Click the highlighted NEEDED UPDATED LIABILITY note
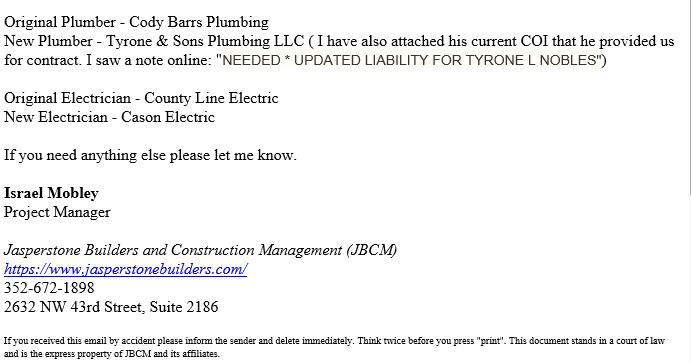Image resolution: width=691 pixels, height=362 pixels. (412, 60)
